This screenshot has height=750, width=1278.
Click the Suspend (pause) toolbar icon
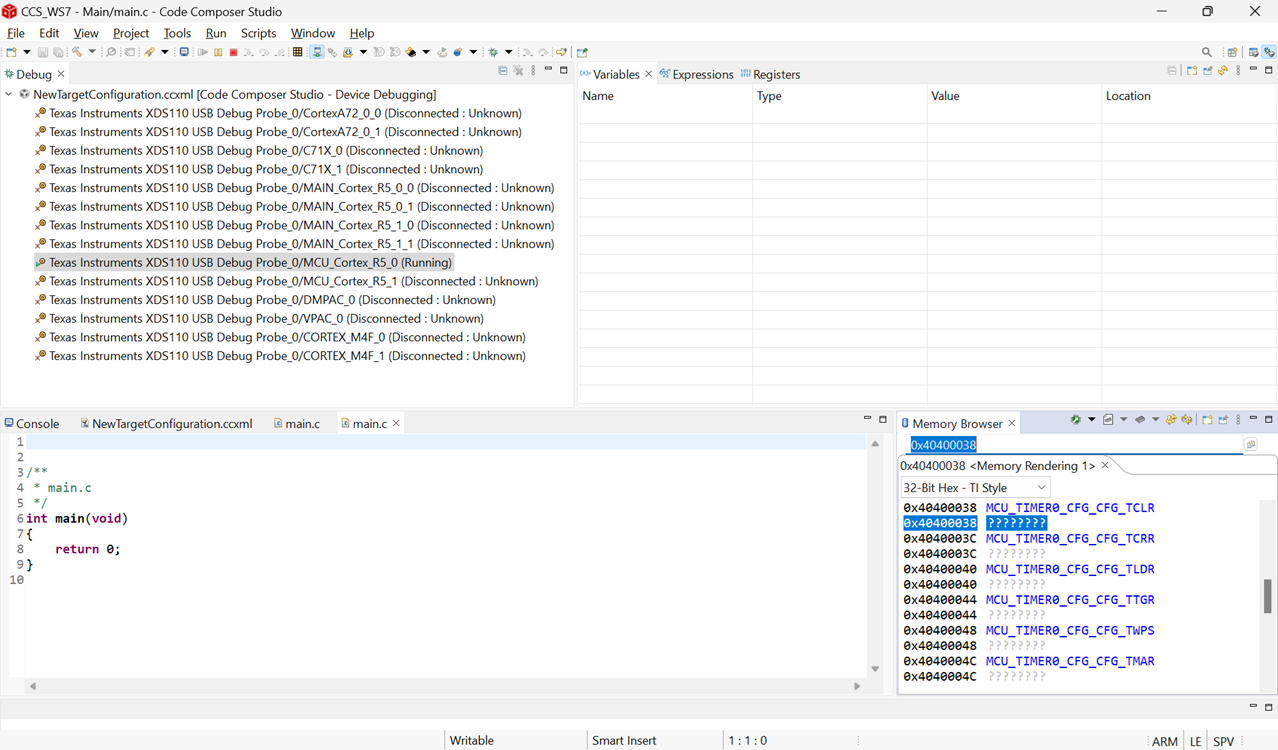tap(218, 52)
